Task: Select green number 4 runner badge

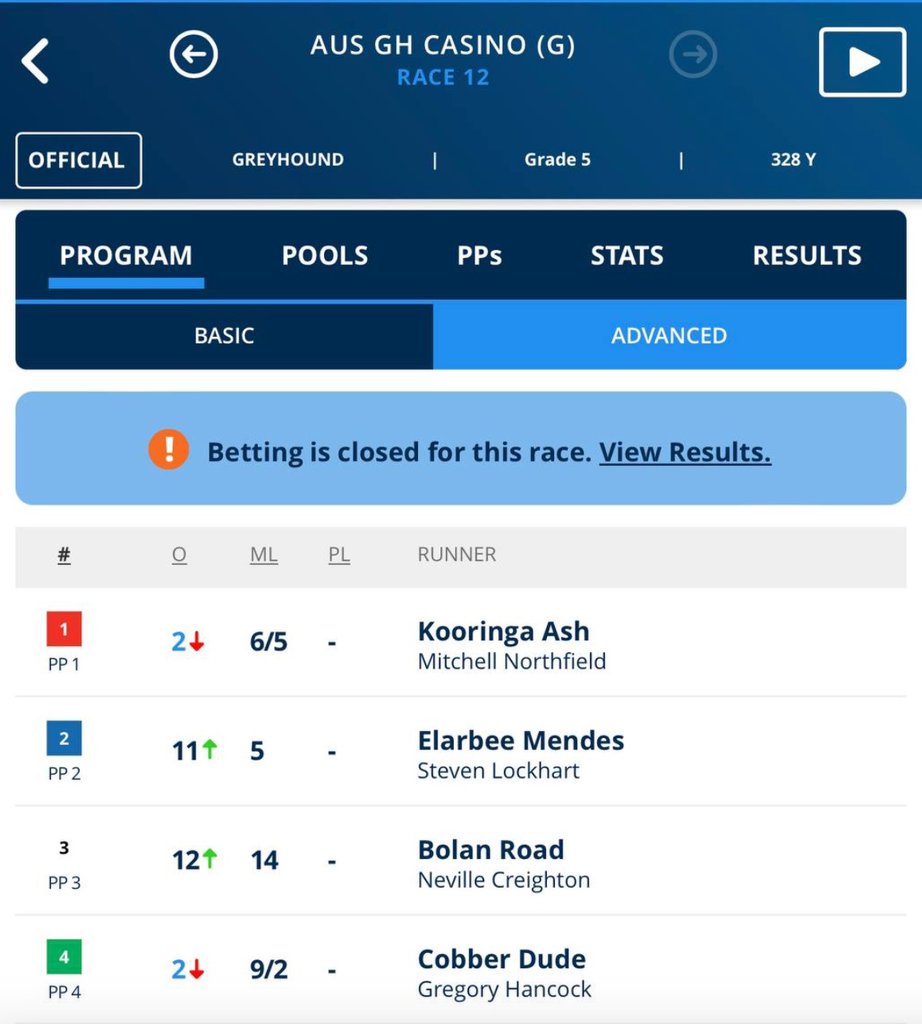Action: pos(64,957)
